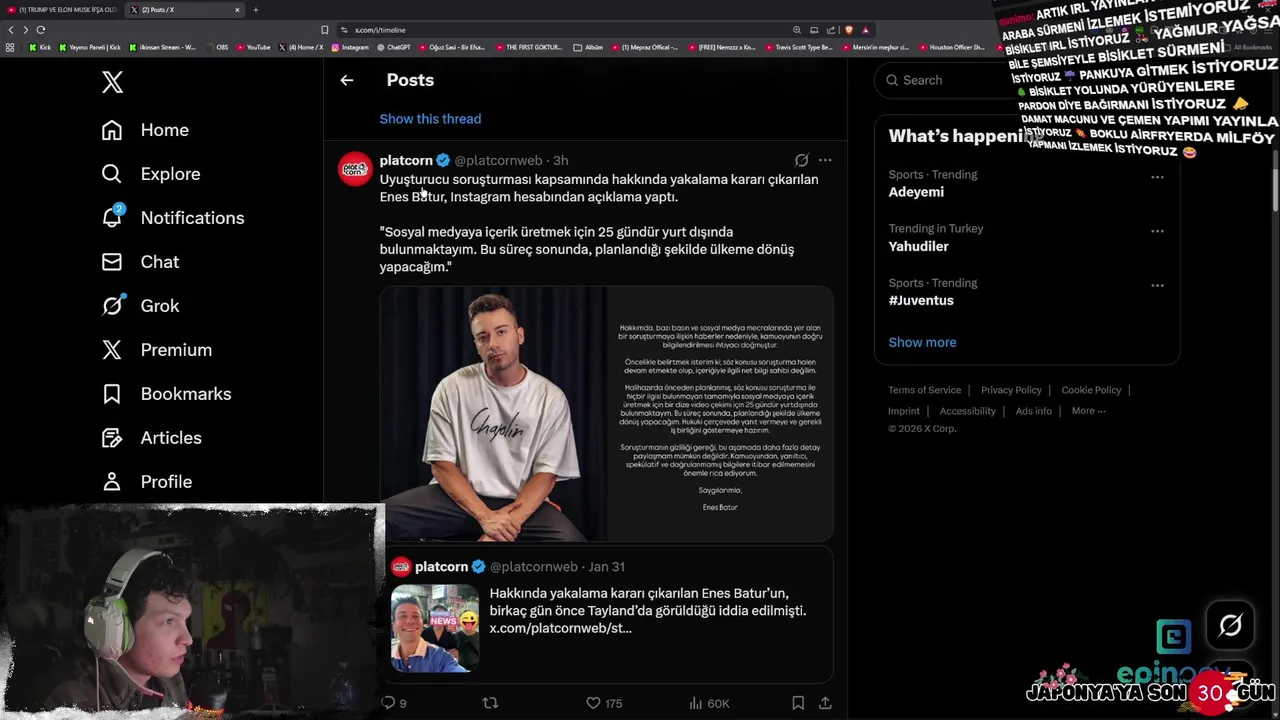Click the platcorn account name on the post
The height and width of the screenshot is (720, 1280).
406,160
